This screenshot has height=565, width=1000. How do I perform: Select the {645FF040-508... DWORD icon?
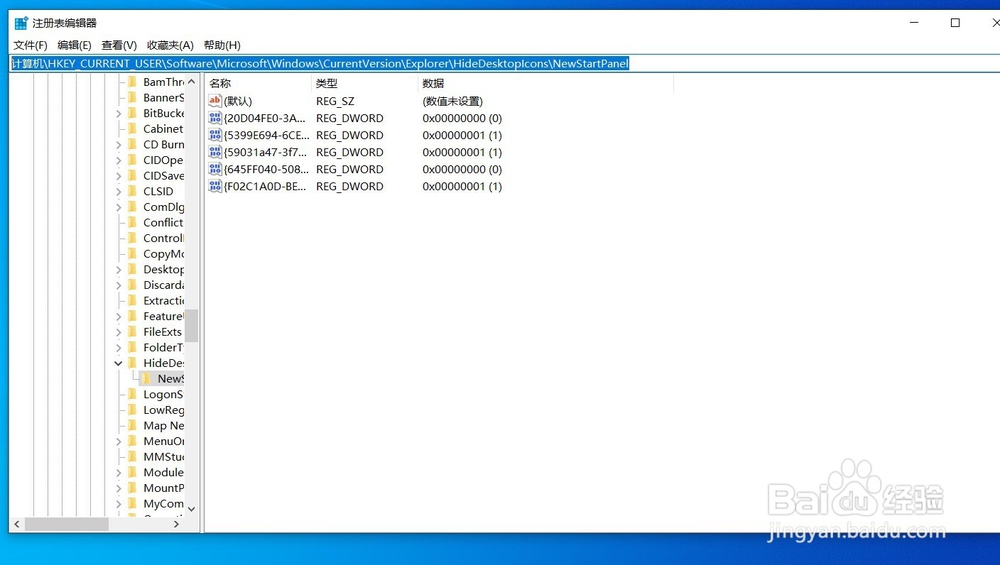pos(215,169)
